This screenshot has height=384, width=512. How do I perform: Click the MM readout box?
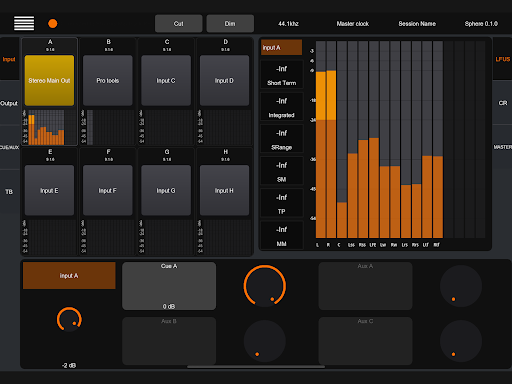pos(282,235)
